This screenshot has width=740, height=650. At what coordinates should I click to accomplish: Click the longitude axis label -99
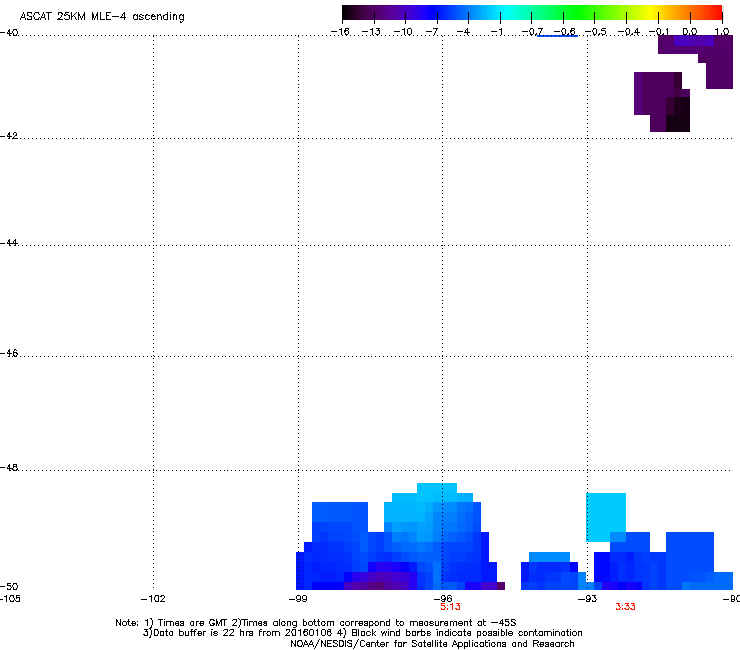point(298,599)
